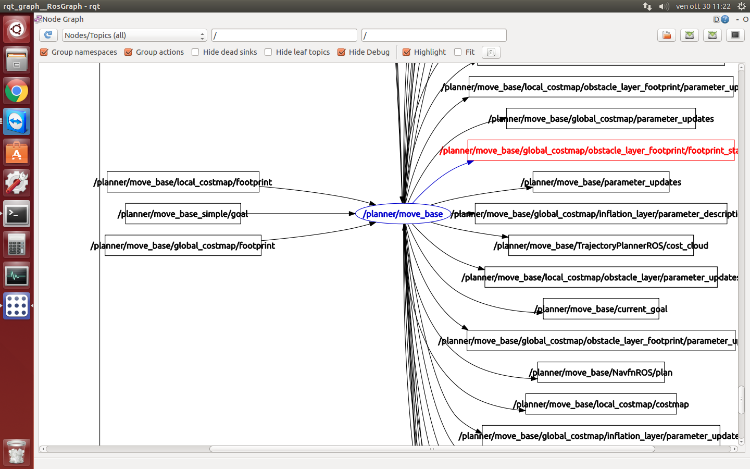Launch TeamViewer from the dock
The height and width of the screenshot is (469, 750).
(x=16, y=122)
